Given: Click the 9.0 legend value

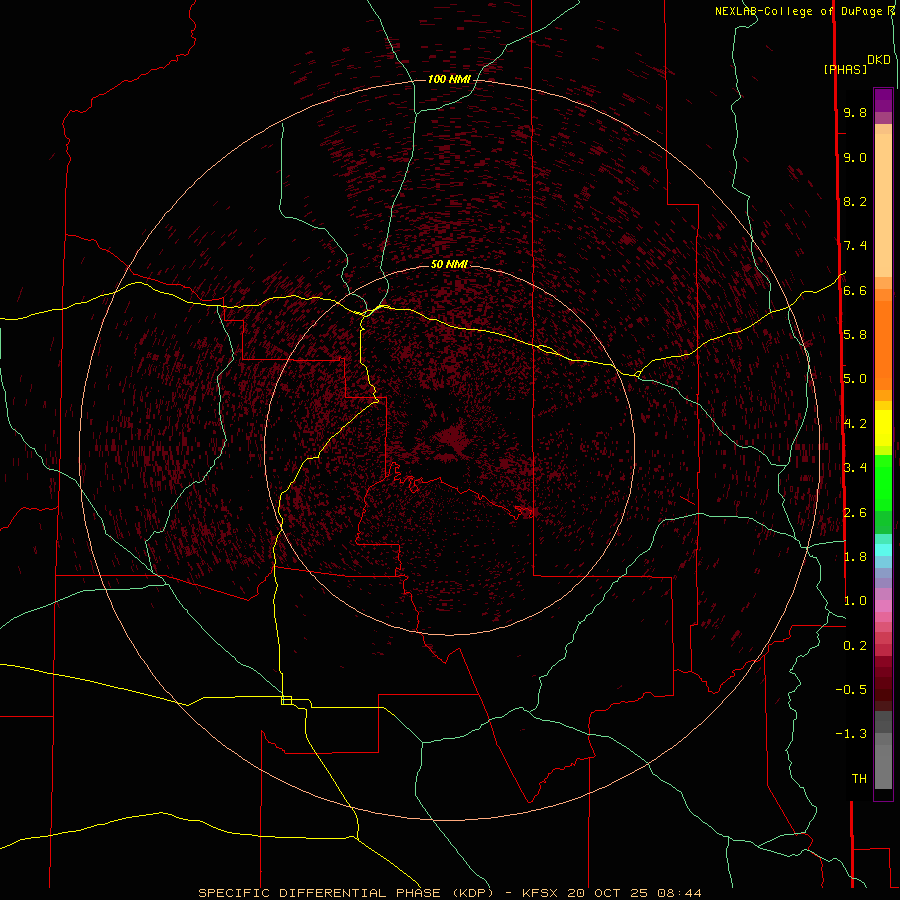Looking at the screenshot, I should pyautogui.click(x=855, y=157).
